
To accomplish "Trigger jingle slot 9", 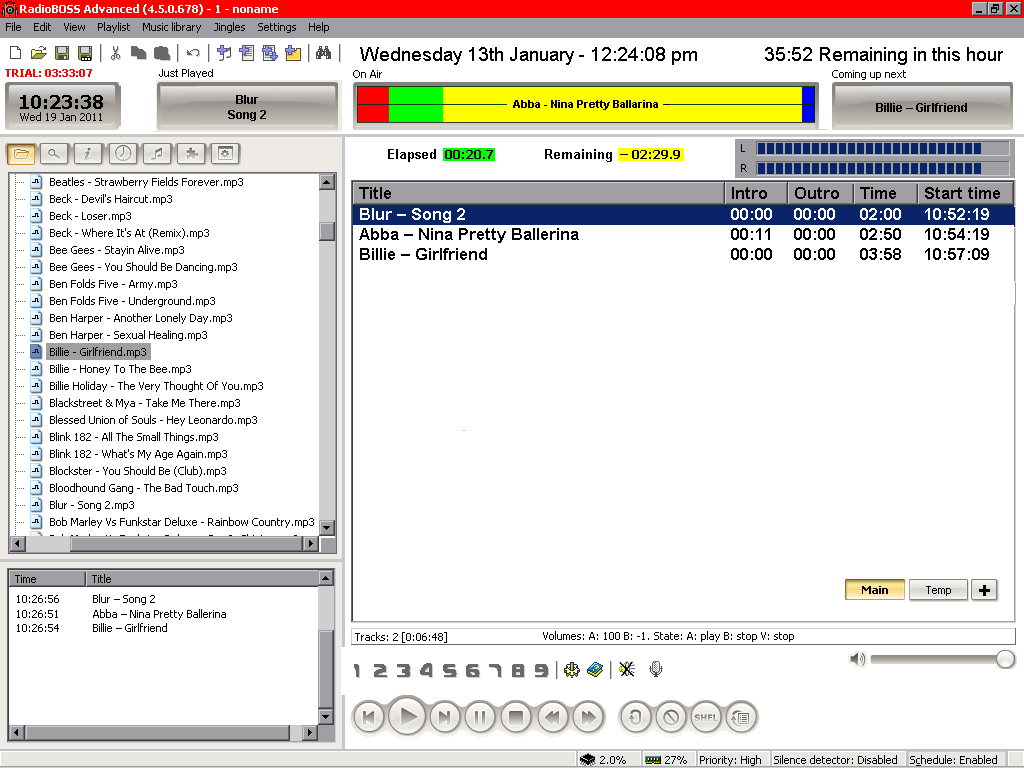I will pyautogui.click(x=541, y=670).
